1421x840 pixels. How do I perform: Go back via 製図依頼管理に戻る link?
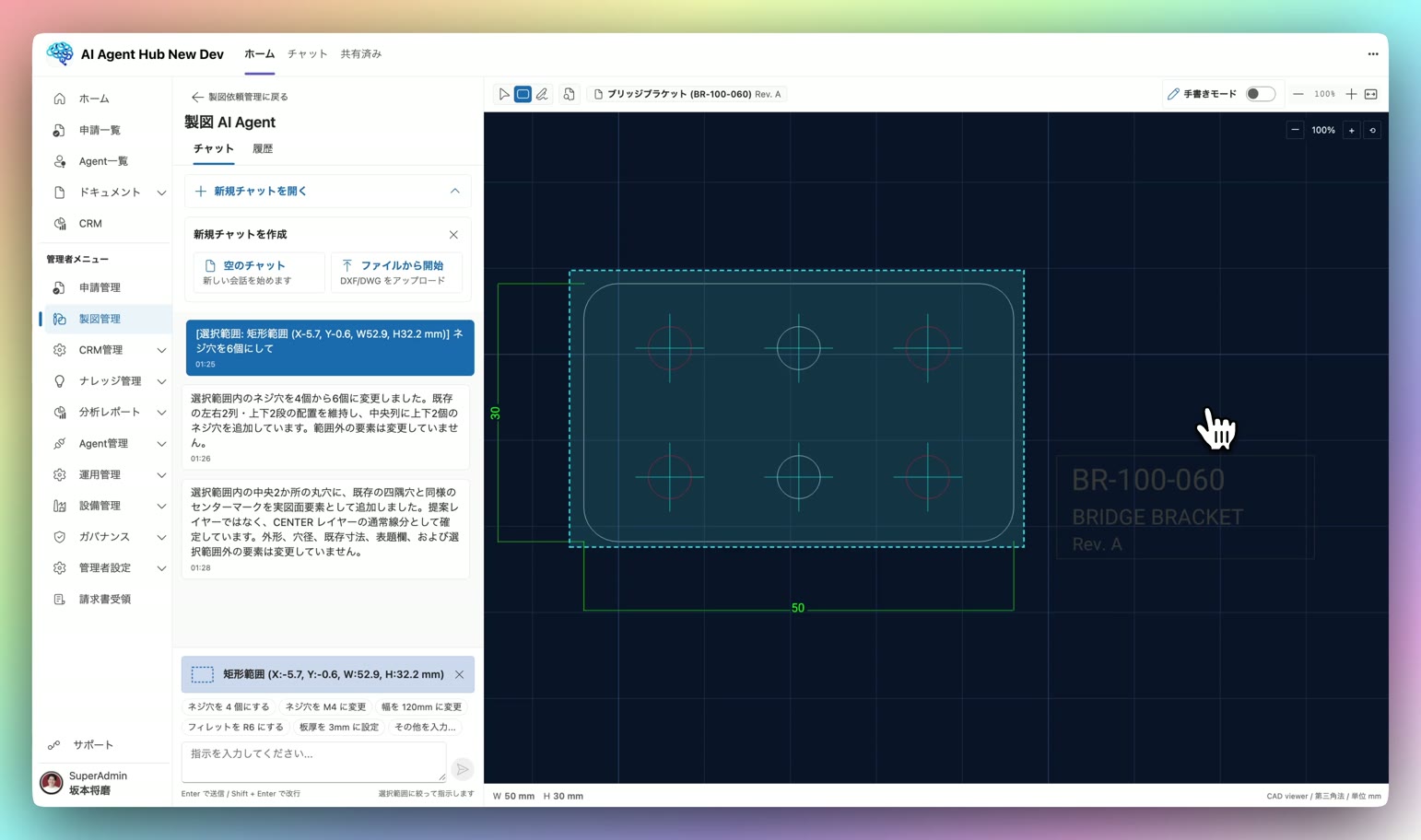[240, 97]
